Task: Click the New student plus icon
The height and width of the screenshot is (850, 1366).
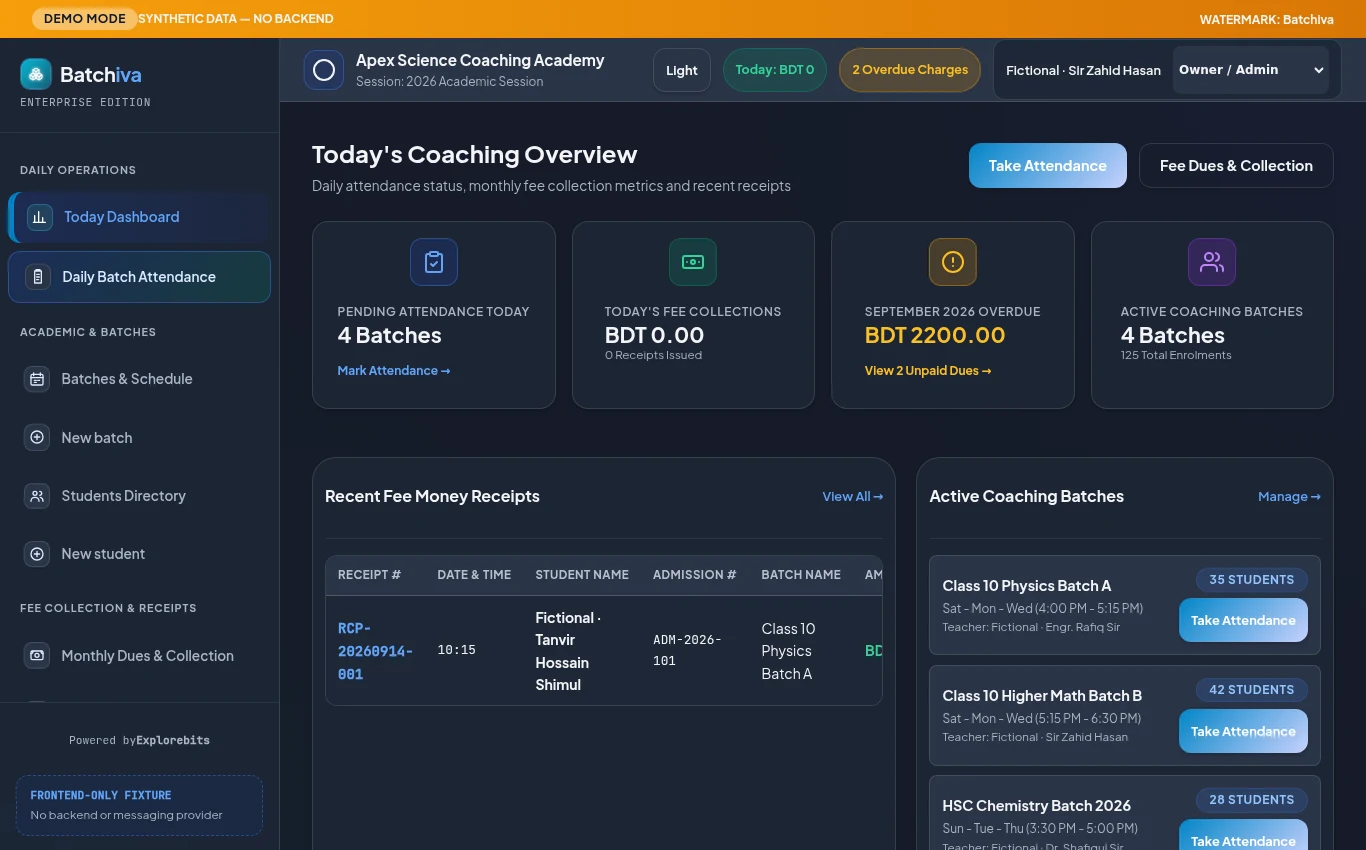Action: click(37, 554)
